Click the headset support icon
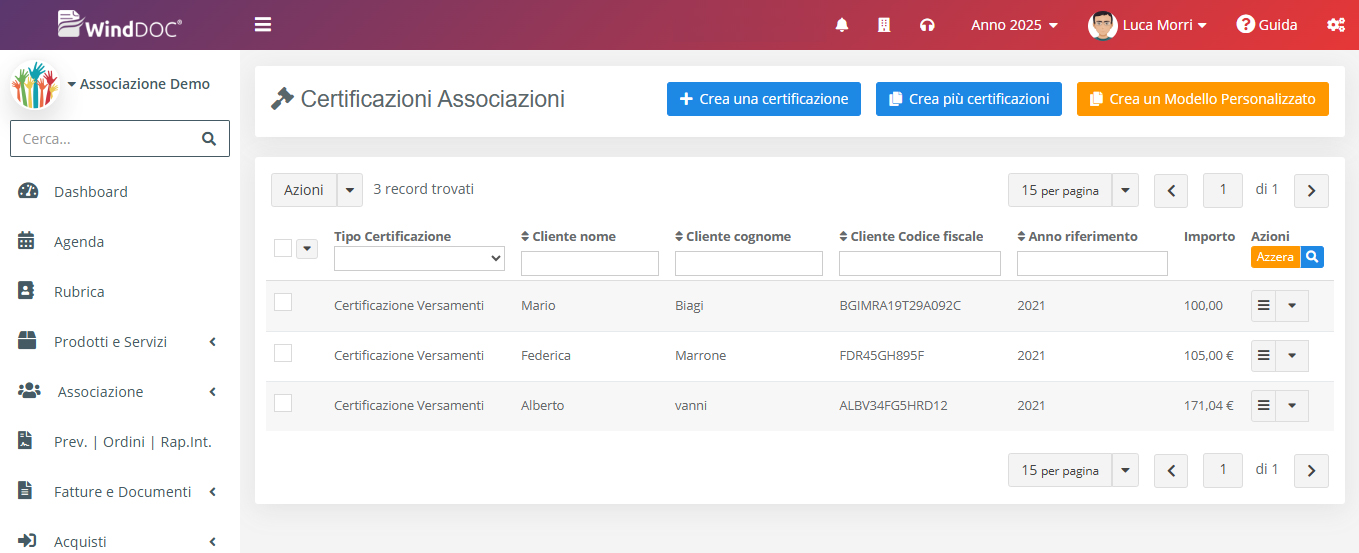This screenshot has width=1359, height=553. point(927,25)
